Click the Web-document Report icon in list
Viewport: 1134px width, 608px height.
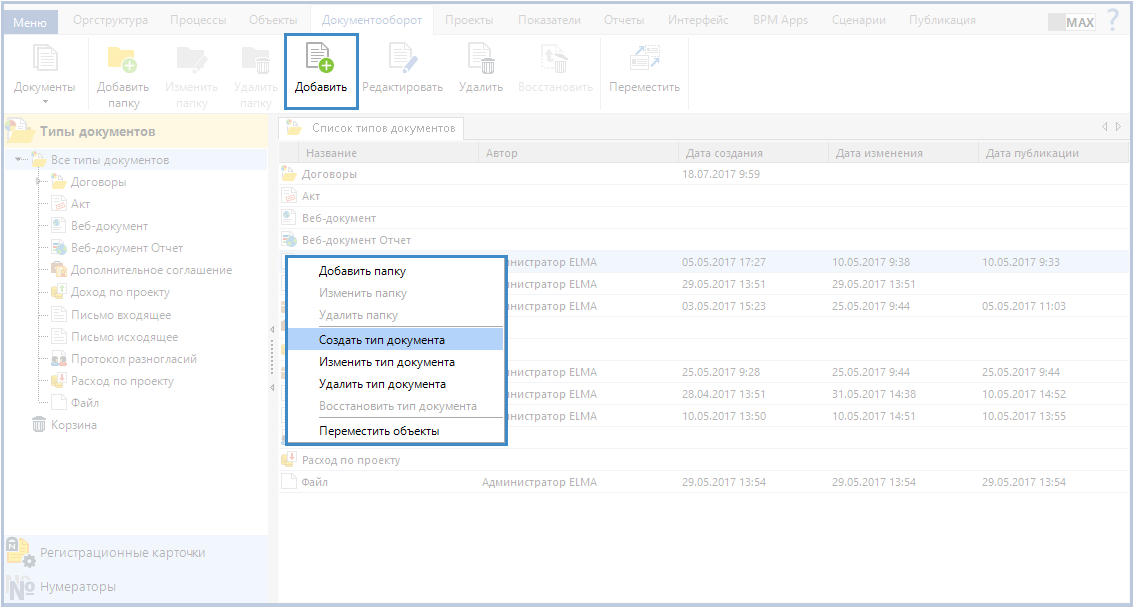pyautogui.click(x=290, y=240)
